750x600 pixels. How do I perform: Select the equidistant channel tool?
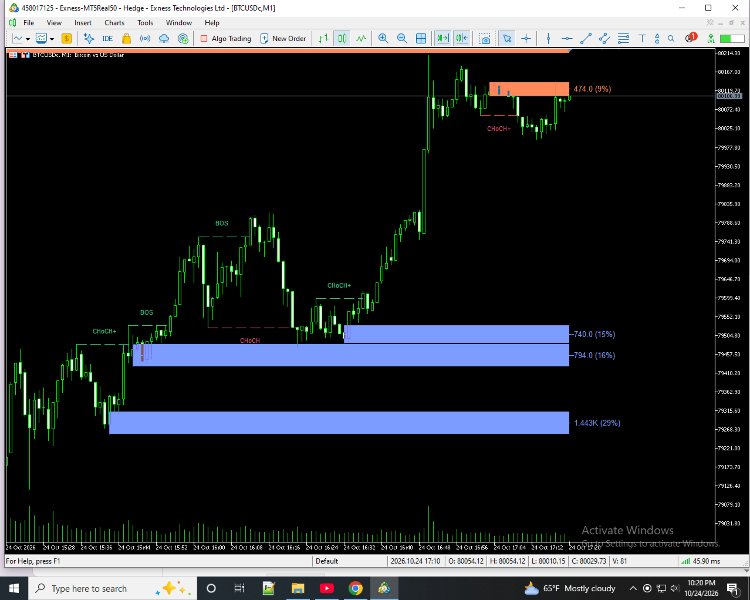click(x=604, y=39)
